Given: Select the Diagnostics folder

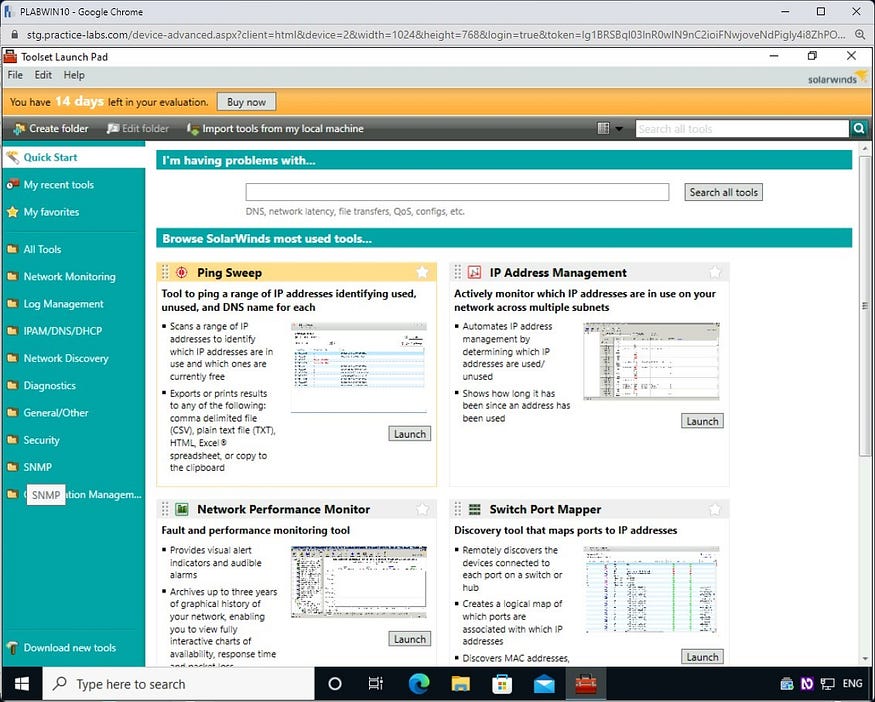Looking at the screenshot, I should (49, 386).
